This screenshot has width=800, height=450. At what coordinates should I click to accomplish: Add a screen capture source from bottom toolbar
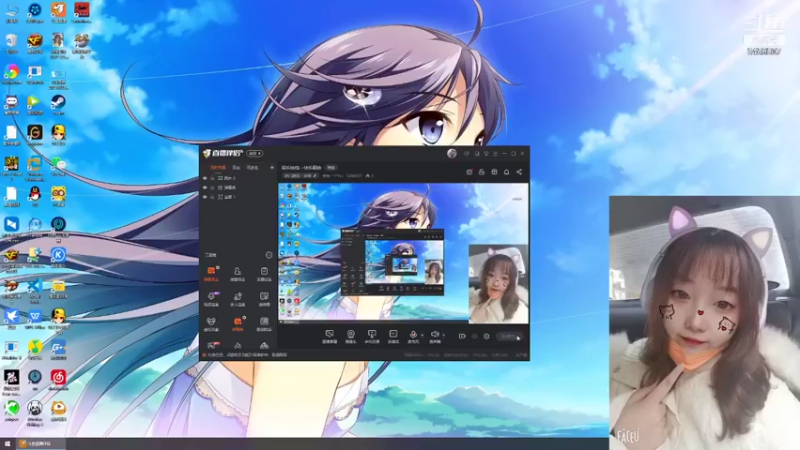click(x=330, y=336)
